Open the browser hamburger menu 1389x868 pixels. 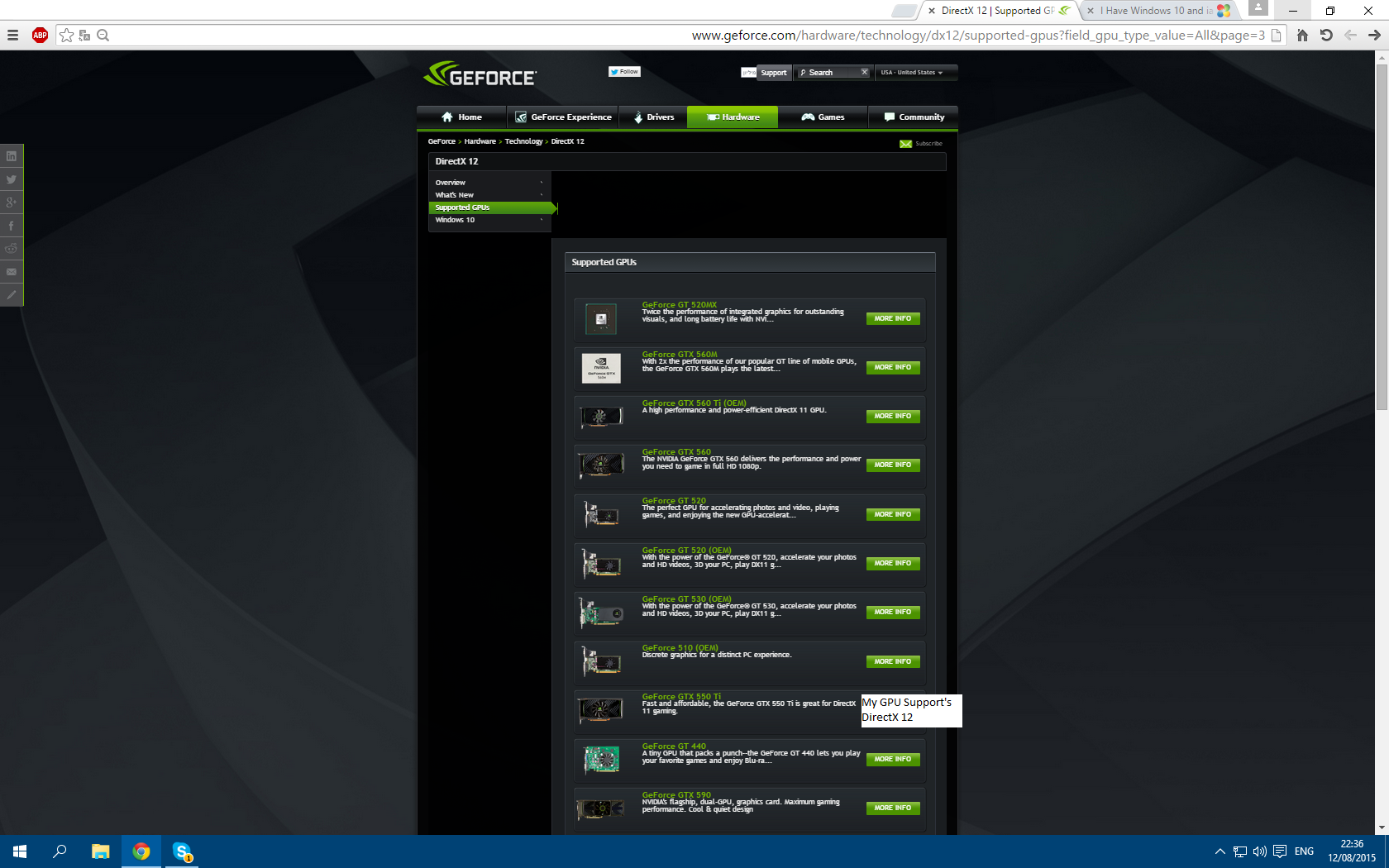pyautogui.click(x=12, y=35)
